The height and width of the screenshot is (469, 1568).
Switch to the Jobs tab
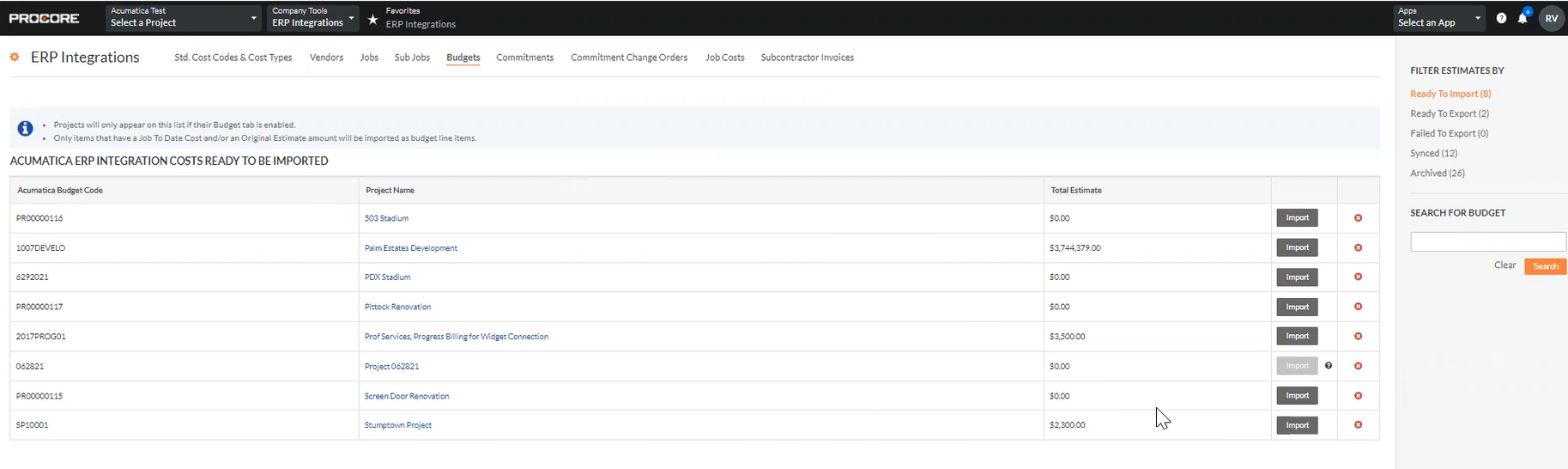(x=369, y=58)
